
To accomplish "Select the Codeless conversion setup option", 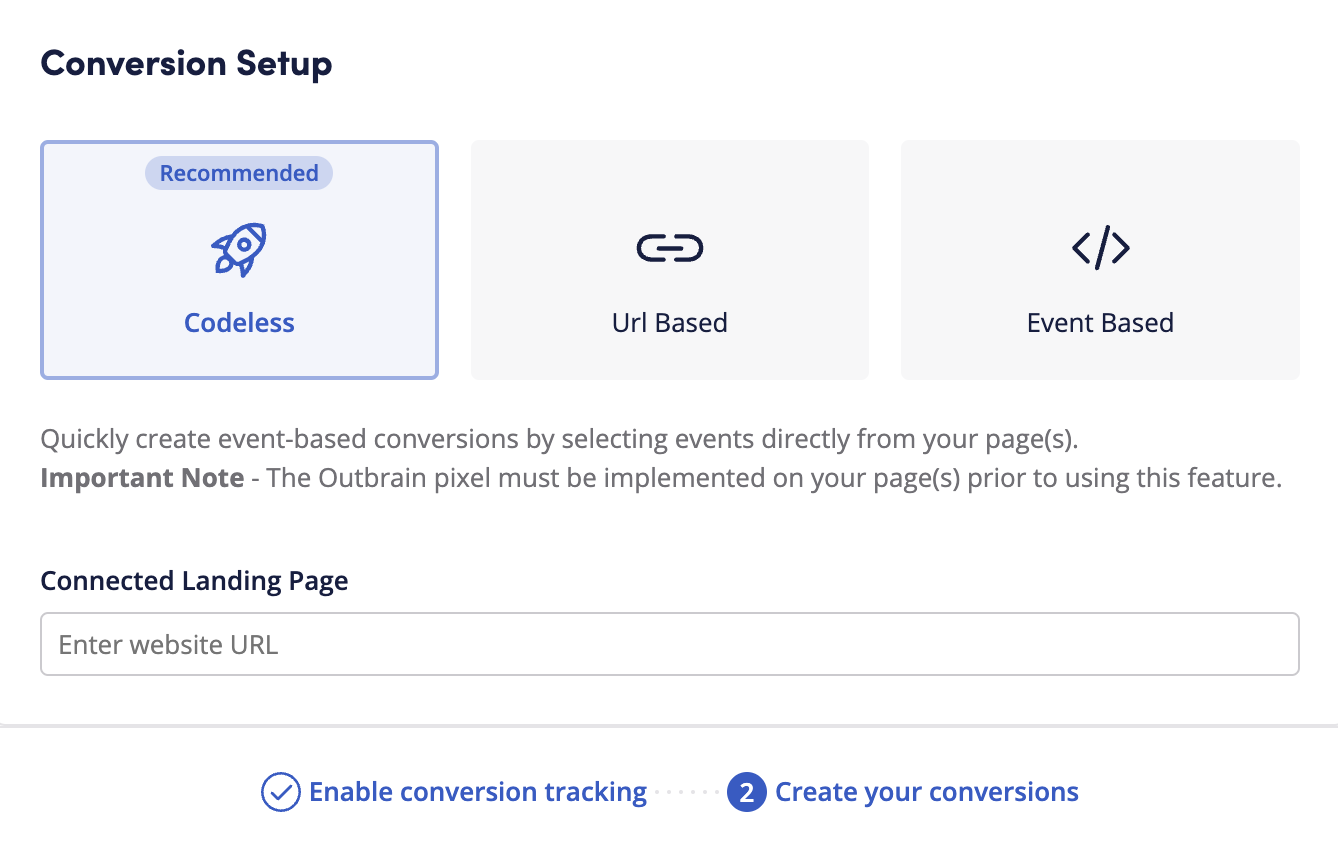I will (239, 260).
